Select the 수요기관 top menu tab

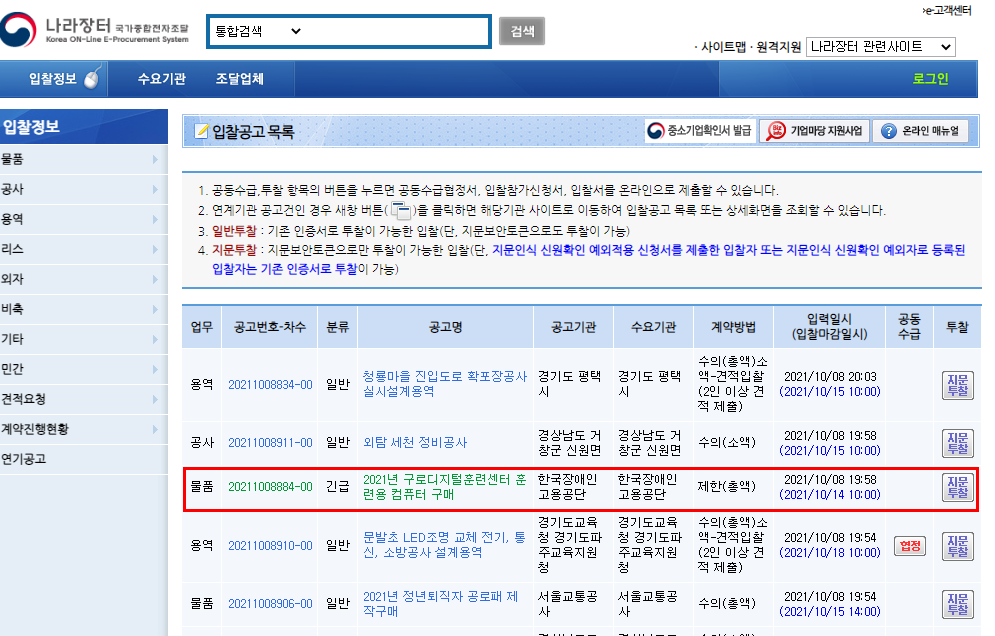coord(162,79)
